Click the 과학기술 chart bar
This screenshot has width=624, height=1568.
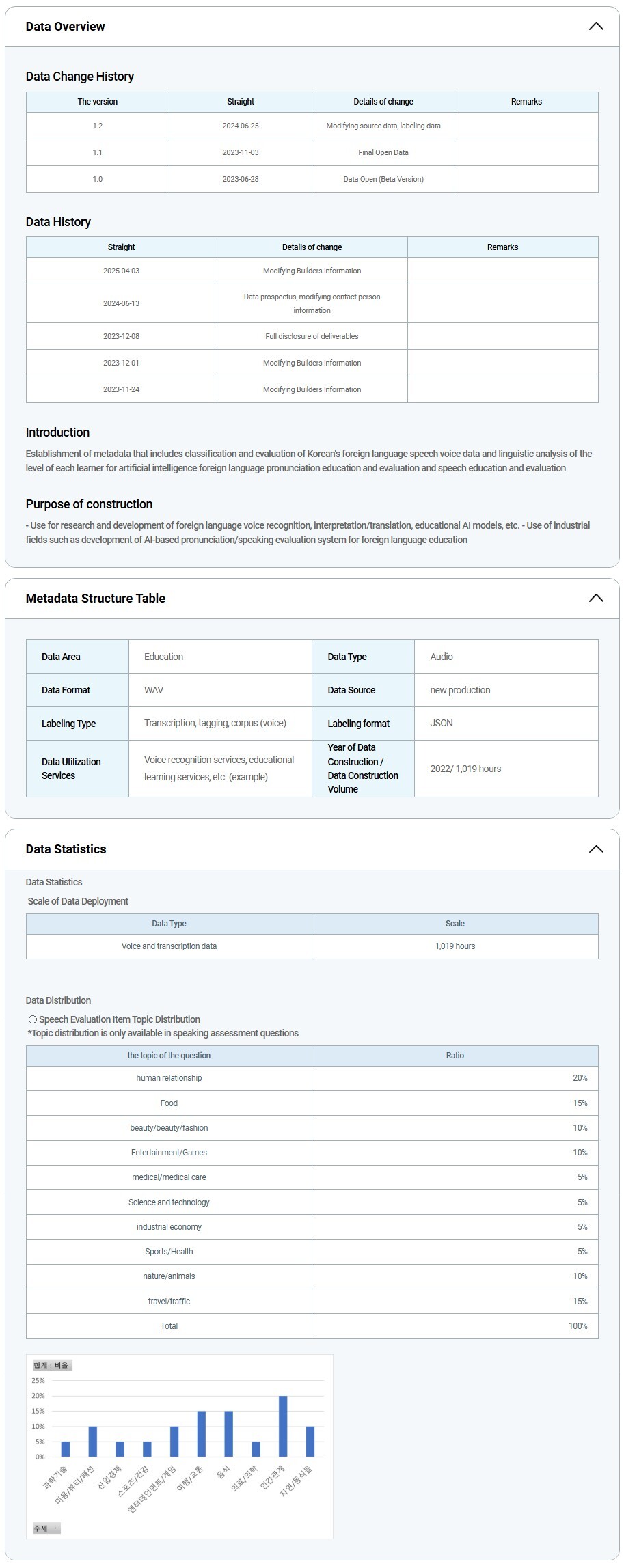click(x=66, y=1448)
